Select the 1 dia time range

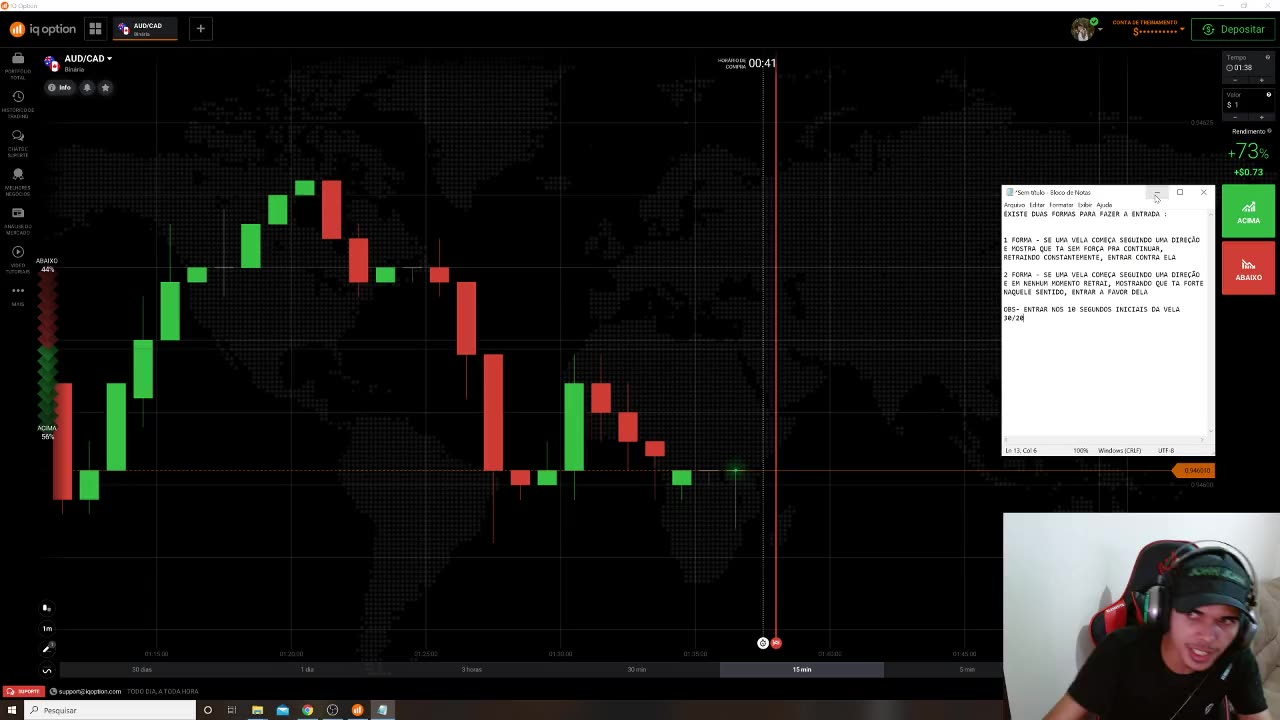[x=307, y=669]
